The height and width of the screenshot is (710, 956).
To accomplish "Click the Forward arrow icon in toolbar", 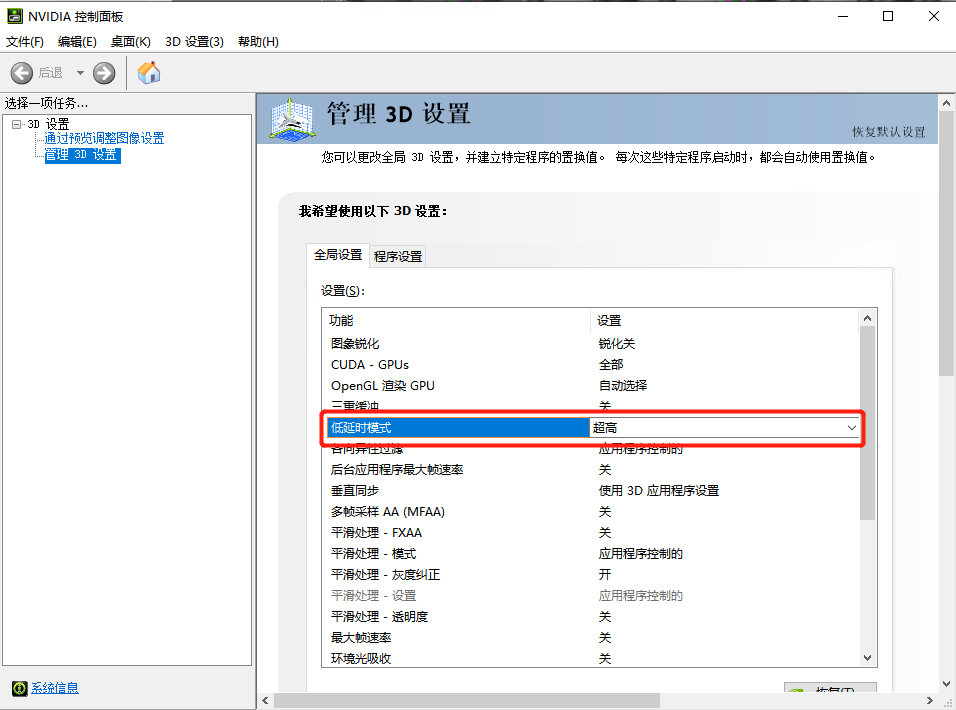I will pyautogui.click(x=104, y=73).
